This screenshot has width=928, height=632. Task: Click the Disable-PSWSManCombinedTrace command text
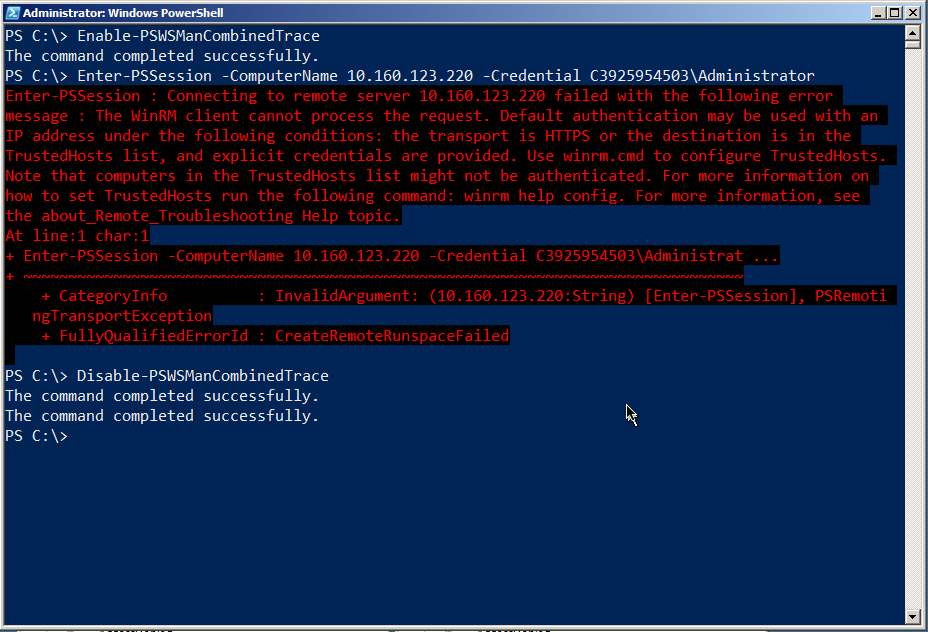pos(202,376)
